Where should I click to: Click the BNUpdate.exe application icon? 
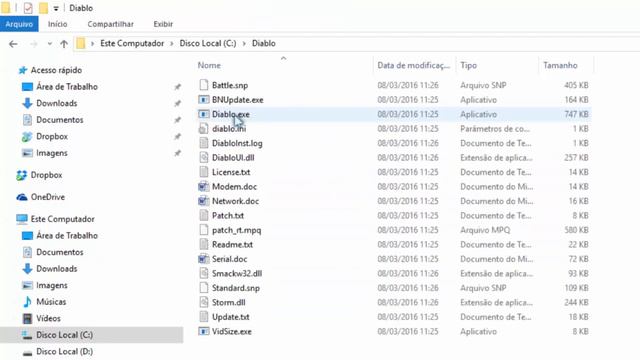203,100
